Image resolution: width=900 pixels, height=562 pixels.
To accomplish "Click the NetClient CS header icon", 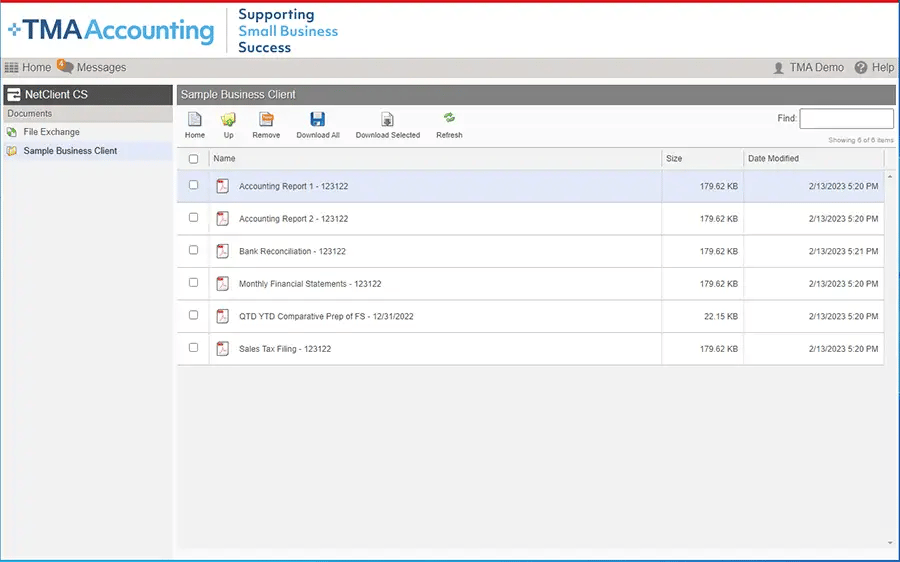I will 14,95.
